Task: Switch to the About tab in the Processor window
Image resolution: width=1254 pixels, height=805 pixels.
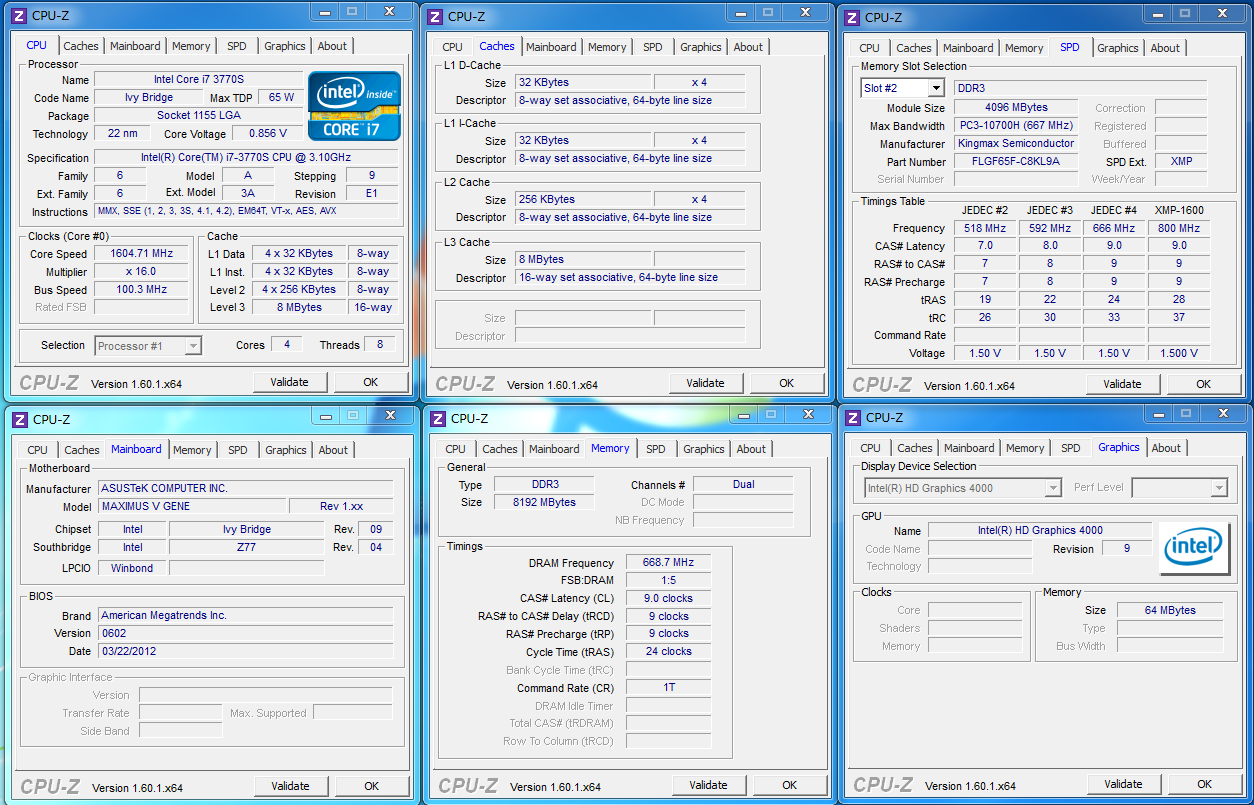Action: [x=332, y=46]
